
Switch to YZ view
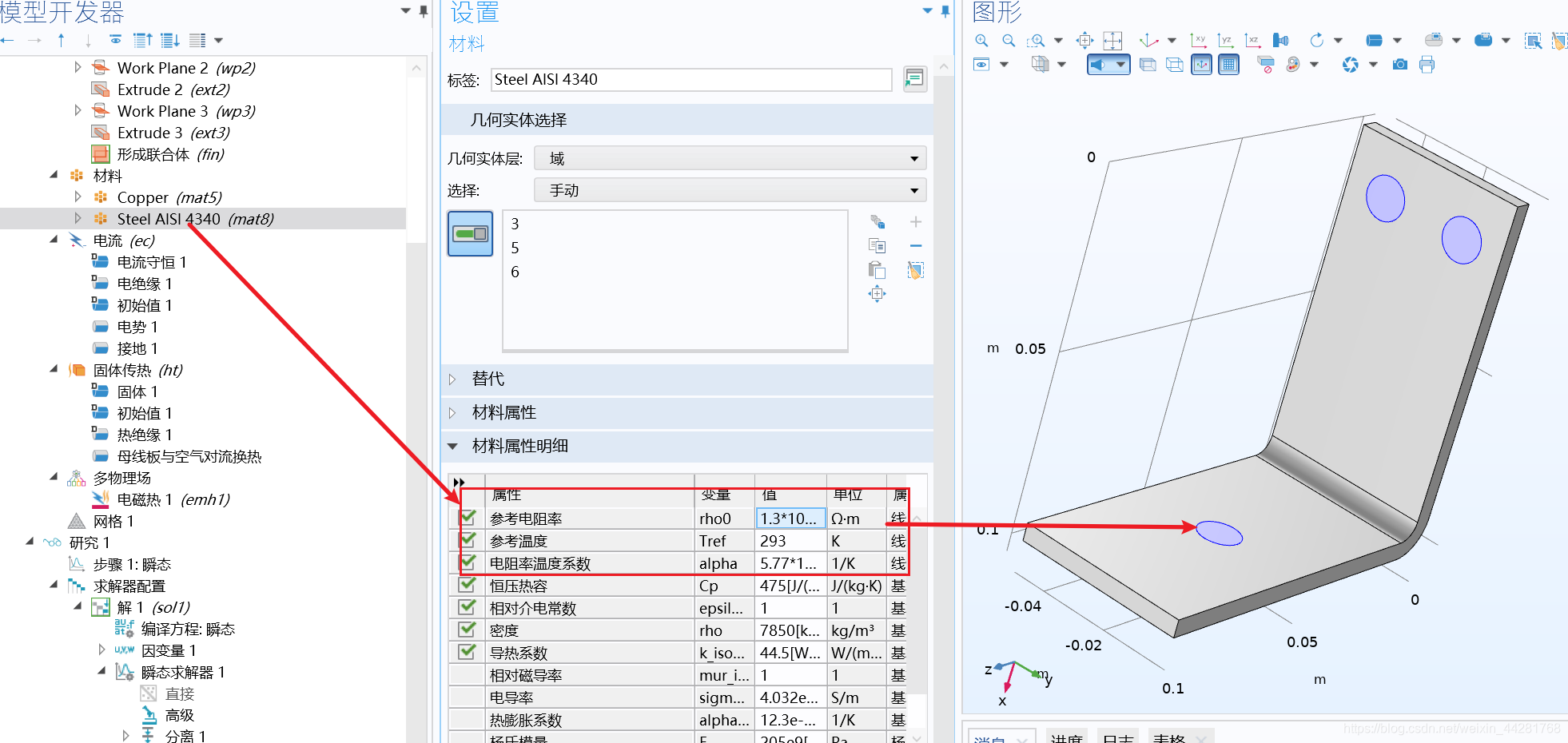click(x=1225, y=40)
